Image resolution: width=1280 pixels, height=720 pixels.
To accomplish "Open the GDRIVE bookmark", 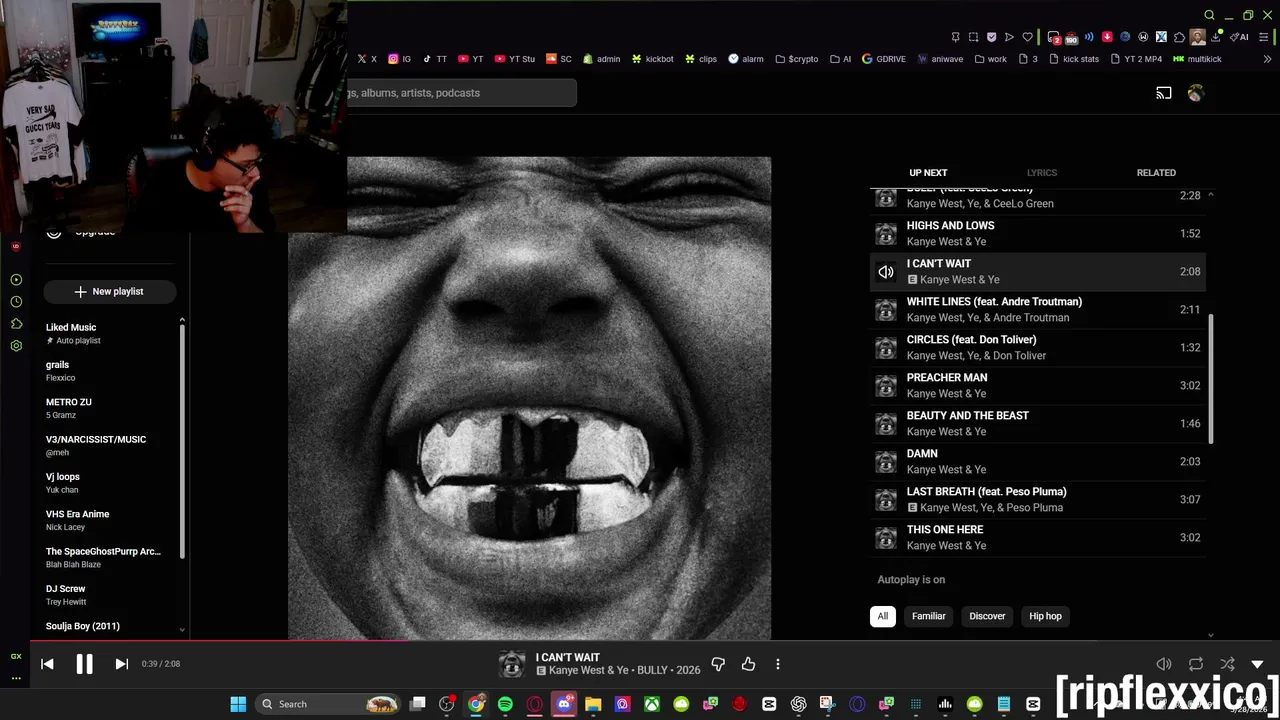I will tap(883, 59).
